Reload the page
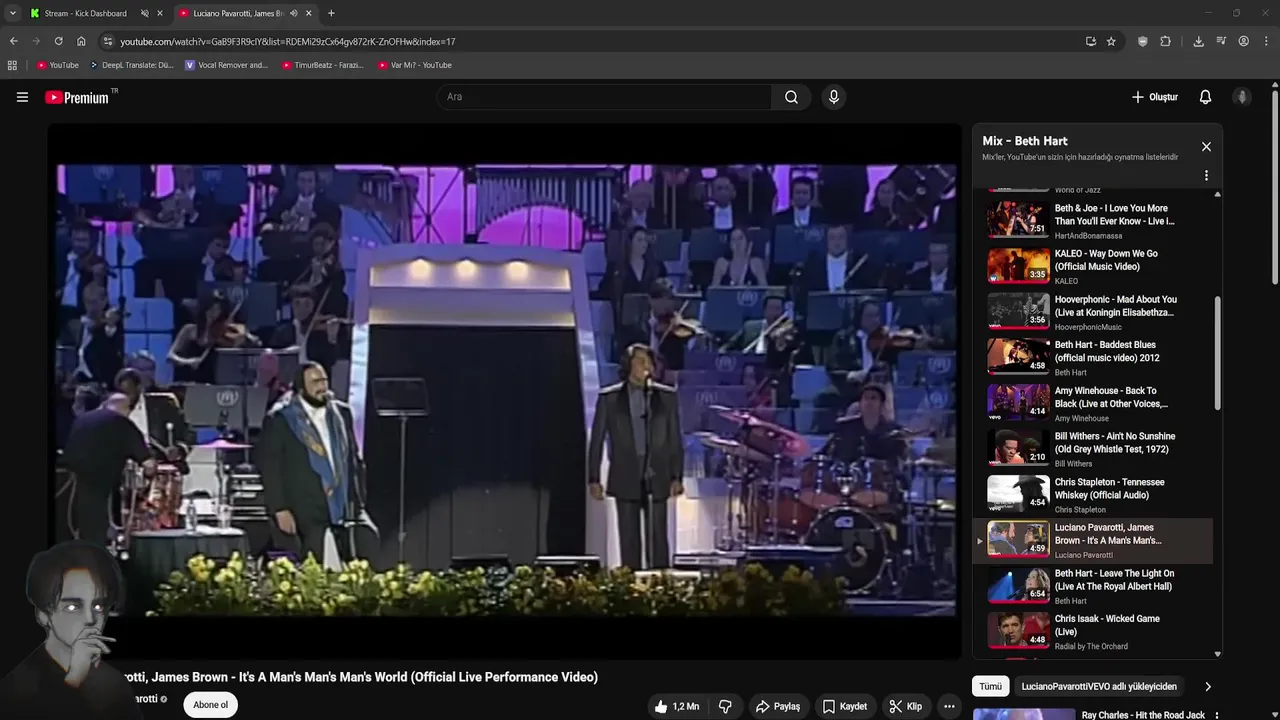 (x=58, y=41)
